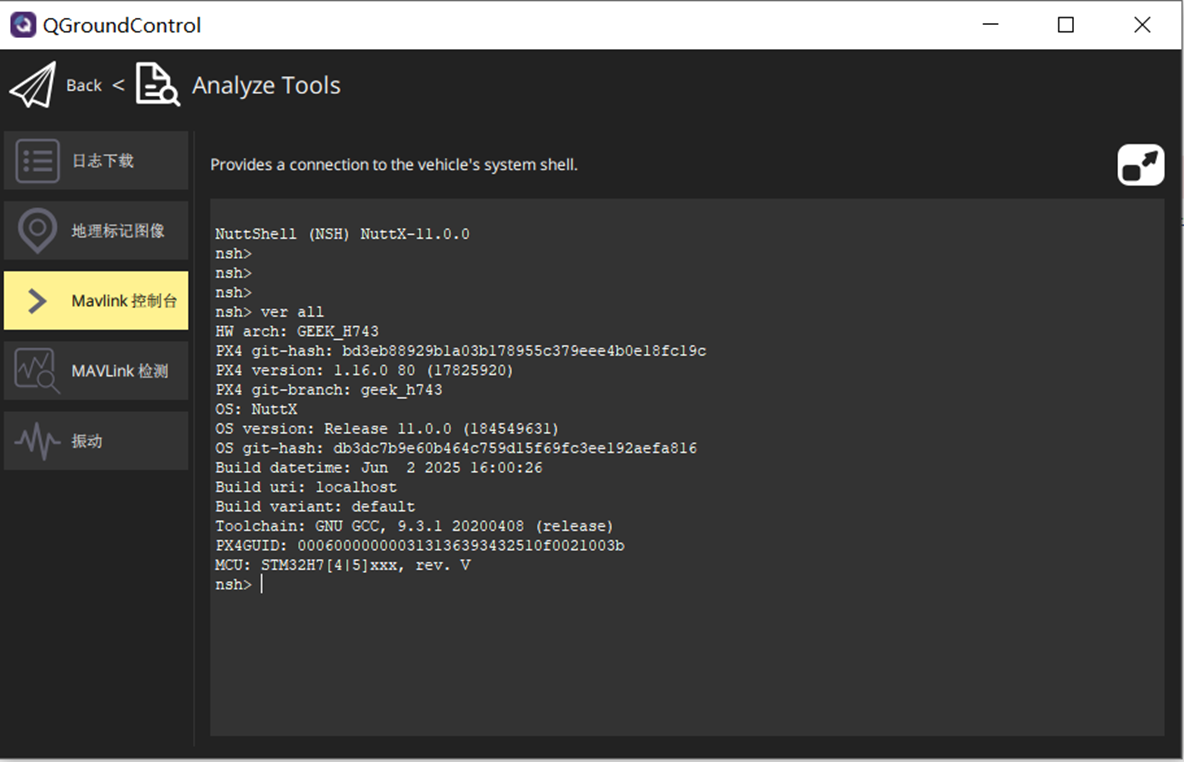Click the waveform icon beside 振动
Screen dimensions: 1184x762
click(x=37, y=441)
